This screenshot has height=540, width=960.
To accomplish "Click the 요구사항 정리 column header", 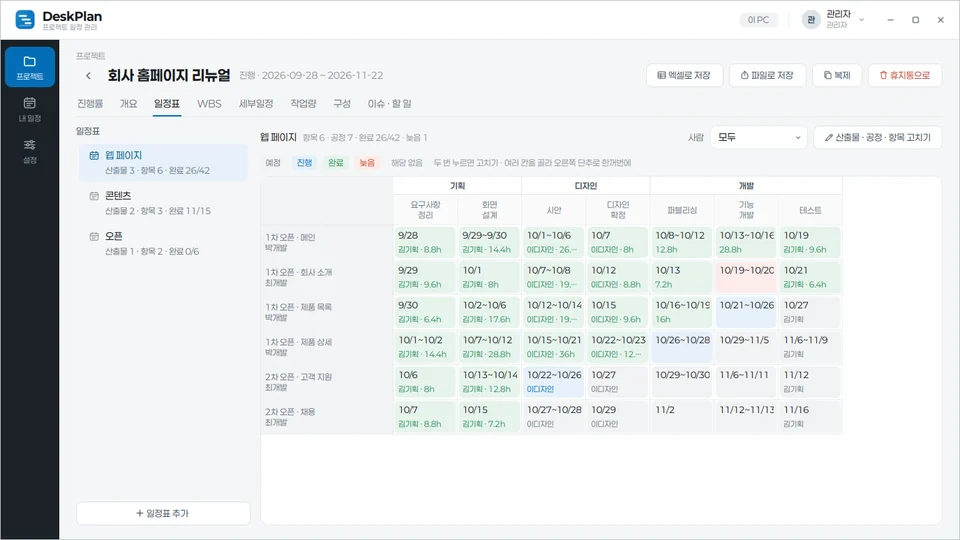I will click(x=425, y=210).
